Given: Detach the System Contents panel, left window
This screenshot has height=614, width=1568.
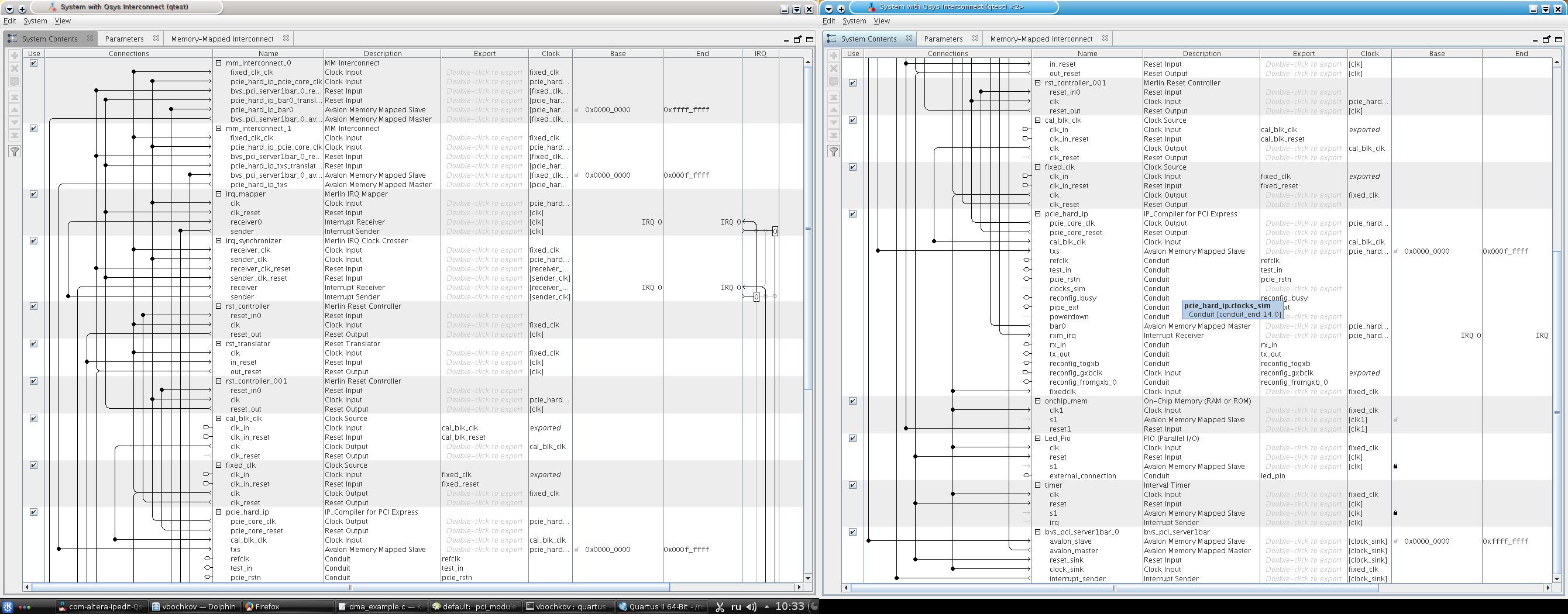Looking at the screenshot, I should (x=797, y=40).
